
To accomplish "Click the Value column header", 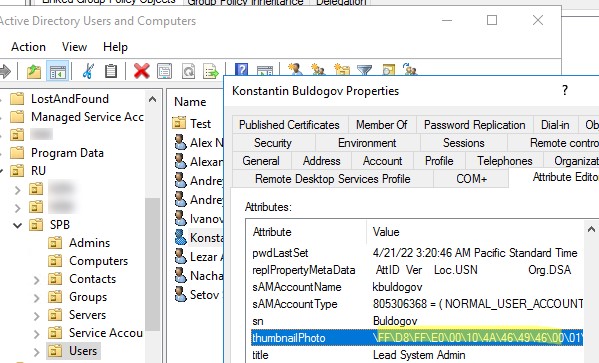I will (x=476, y=232).
